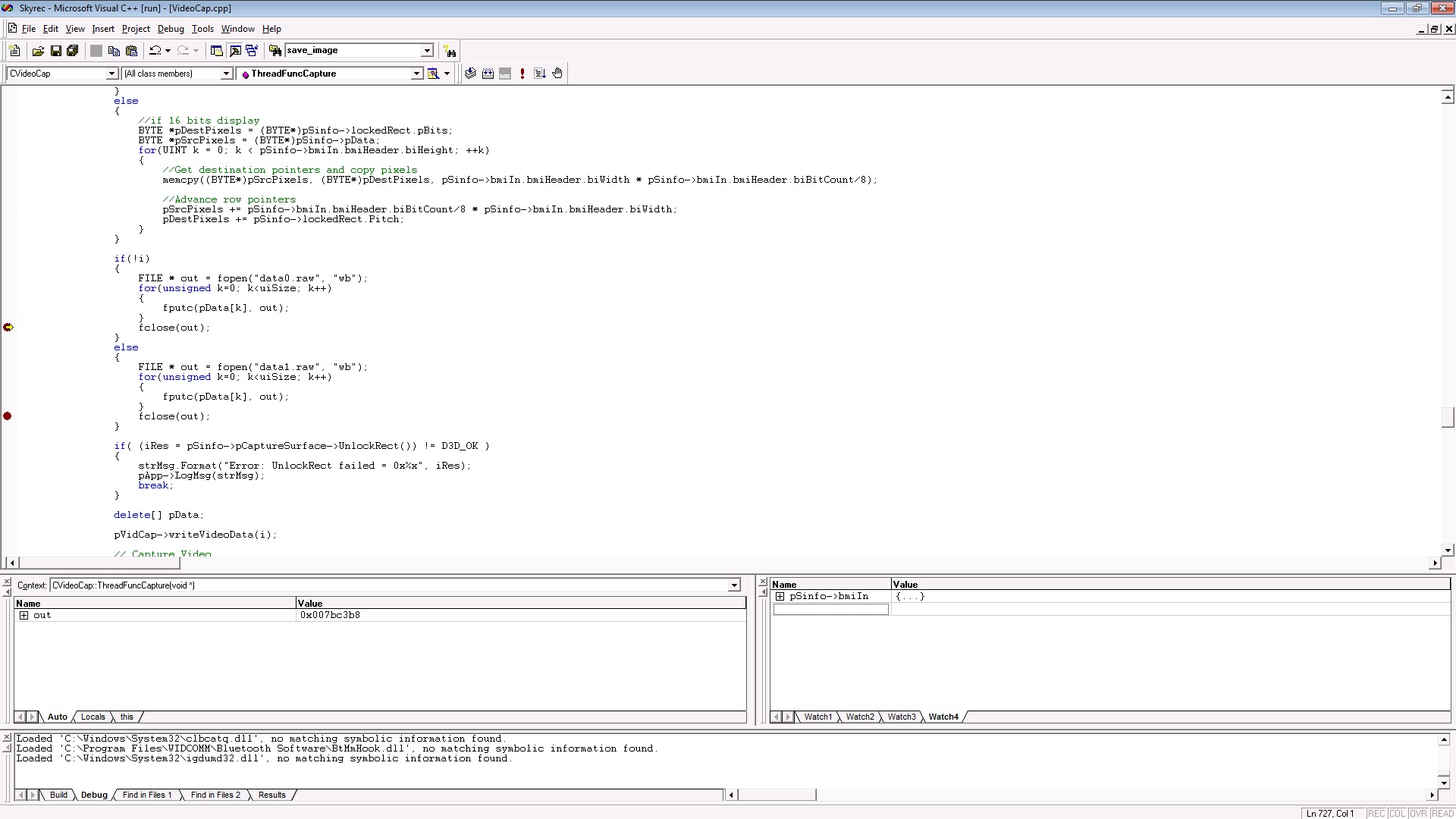Viewport: 1456px width, 819px height.
Task: Switch to Find in Files 1 tab
Action: [147, 795]
